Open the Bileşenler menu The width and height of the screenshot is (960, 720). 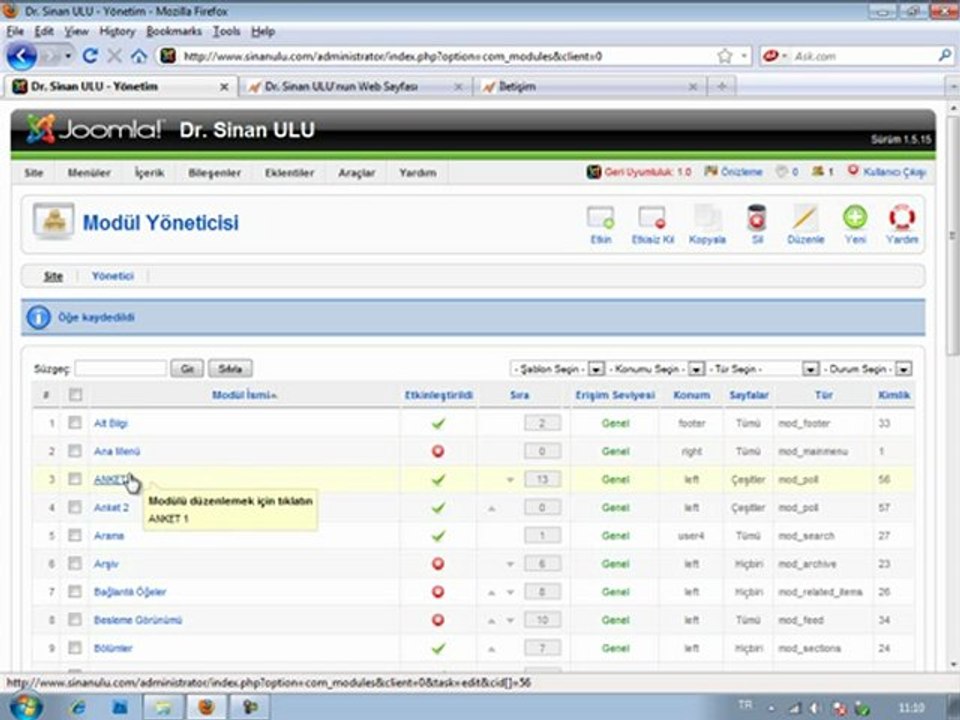[214, 173]
